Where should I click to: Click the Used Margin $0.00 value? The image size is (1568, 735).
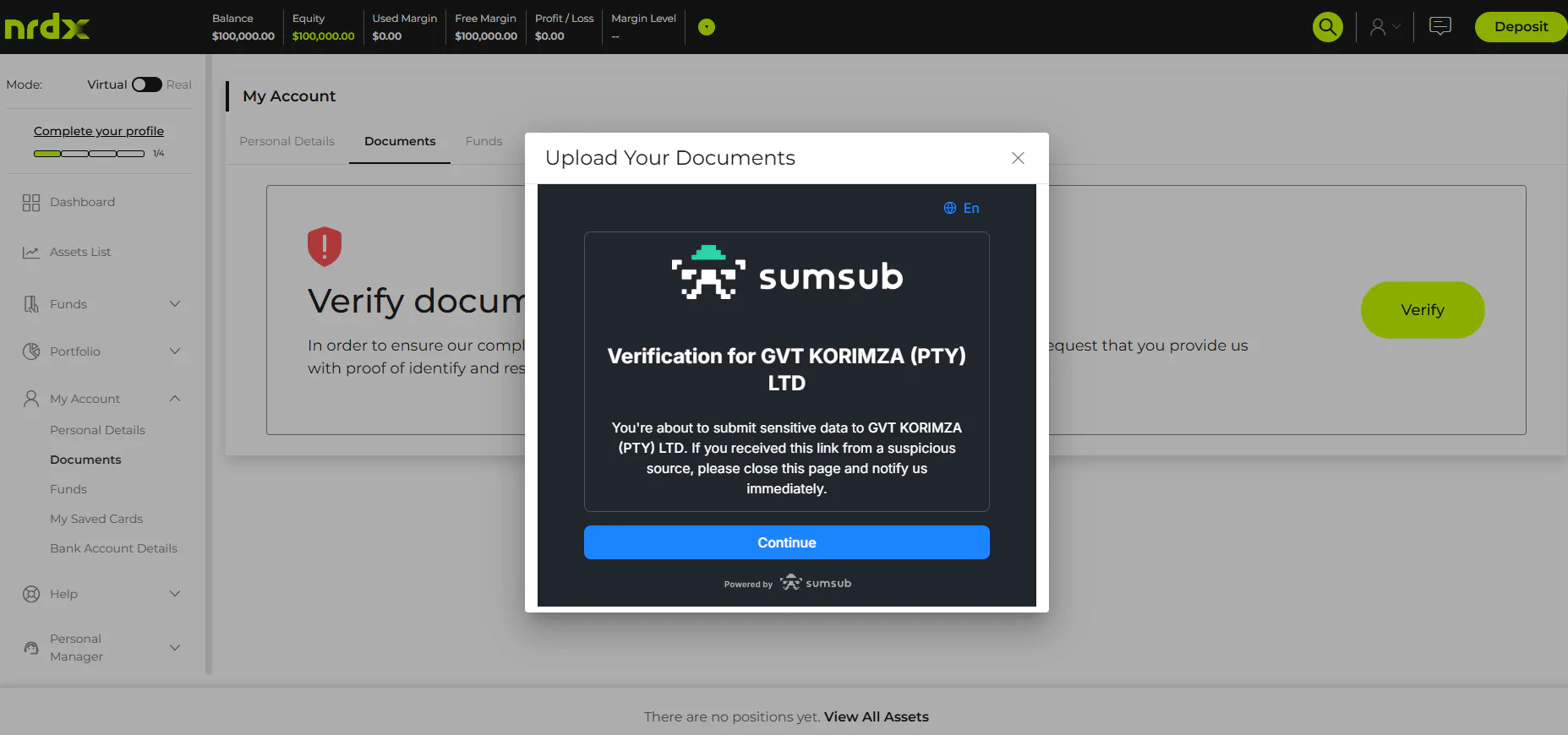pos(387,36)
